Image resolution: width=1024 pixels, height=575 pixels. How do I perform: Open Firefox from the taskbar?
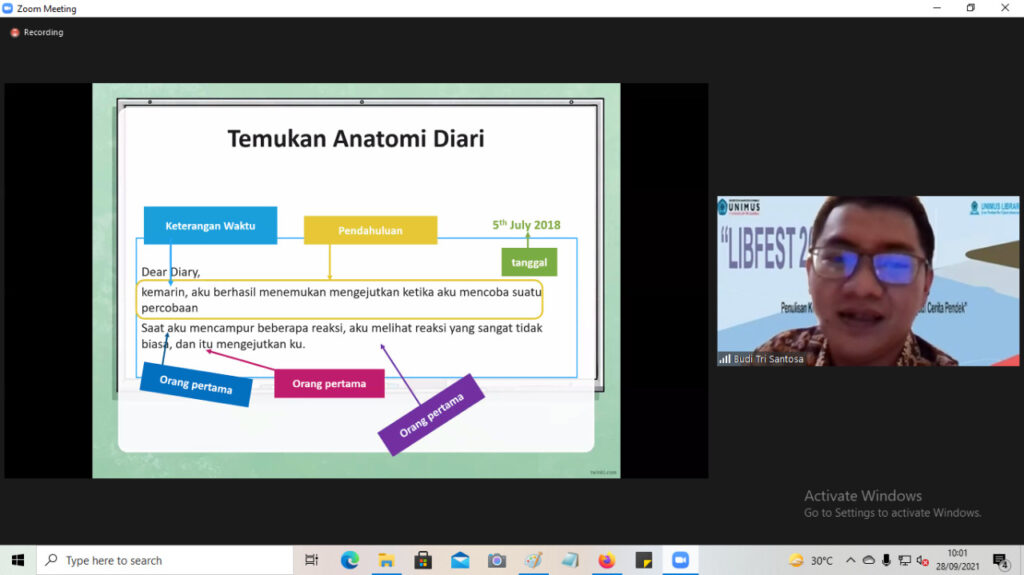(606, 560)
